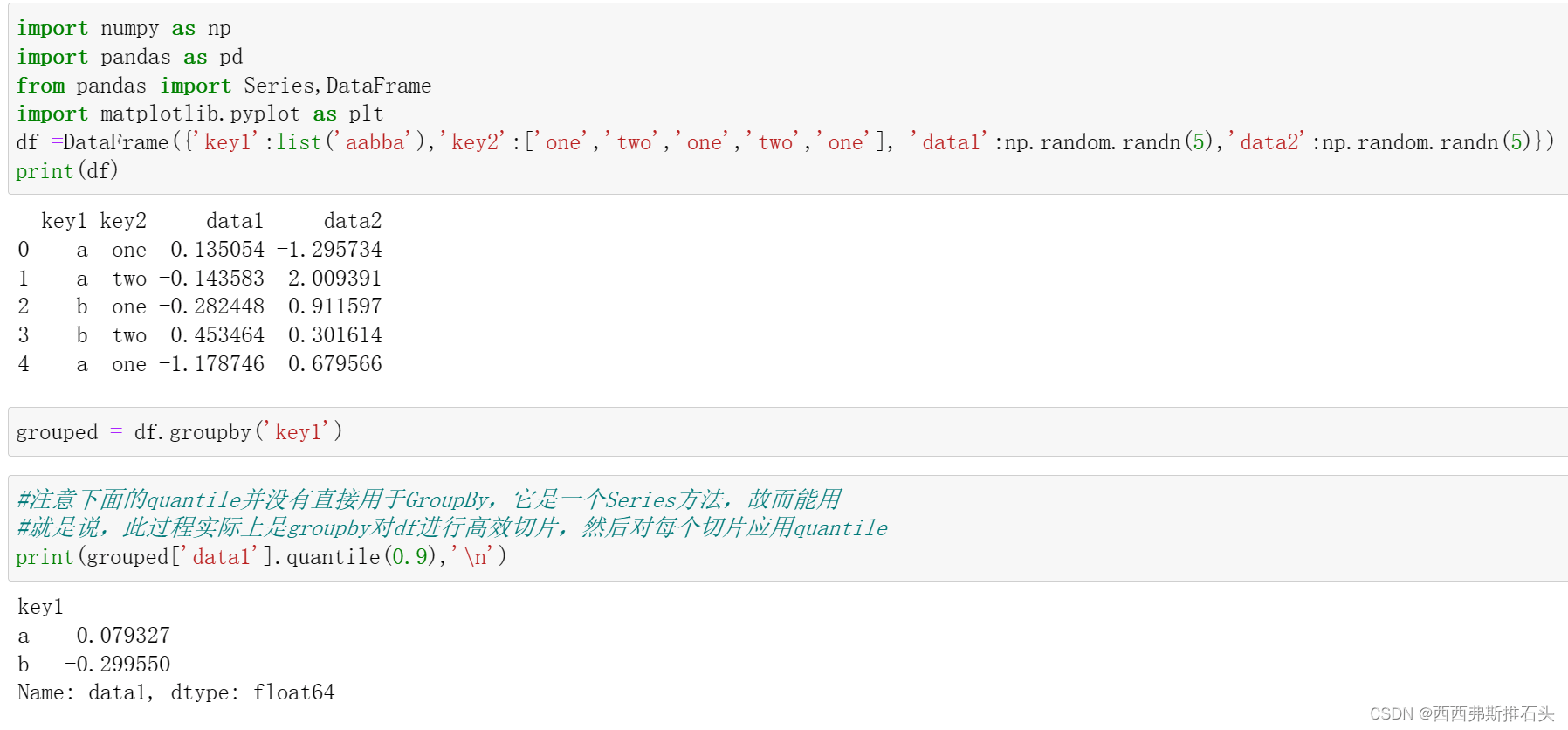The height and width of the screenshot is (730, 1568).
Task: Click the second comment line mentioning groupby
Action: click(x=452, y=527)
